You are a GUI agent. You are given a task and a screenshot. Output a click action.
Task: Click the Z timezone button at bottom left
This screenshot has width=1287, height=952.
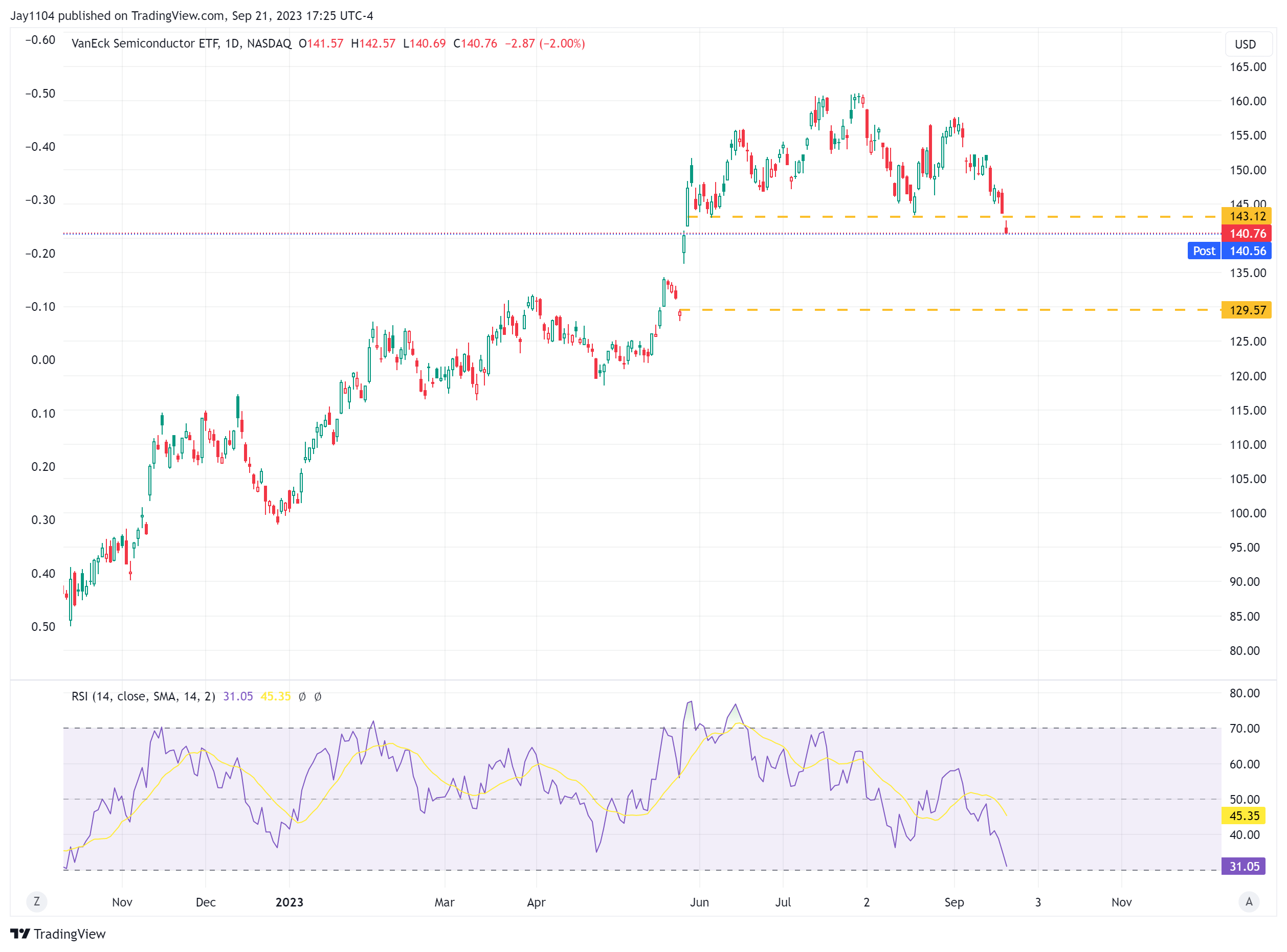click(x=37, y=901)
